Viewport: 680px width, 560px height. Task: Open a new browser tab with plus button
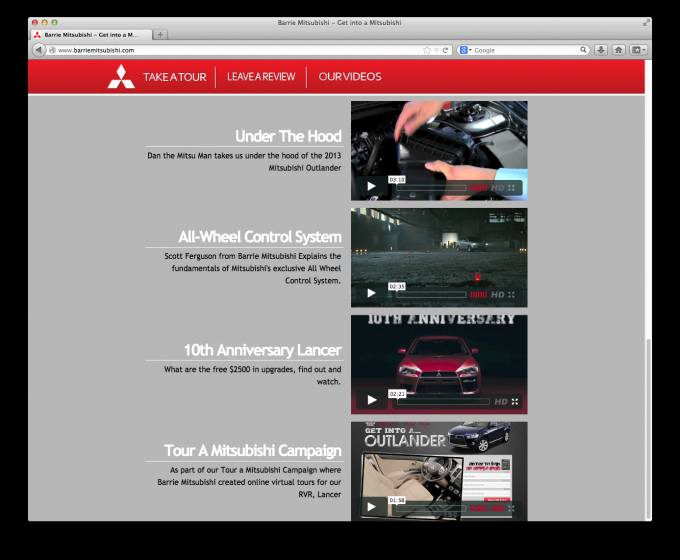(161, 34)
